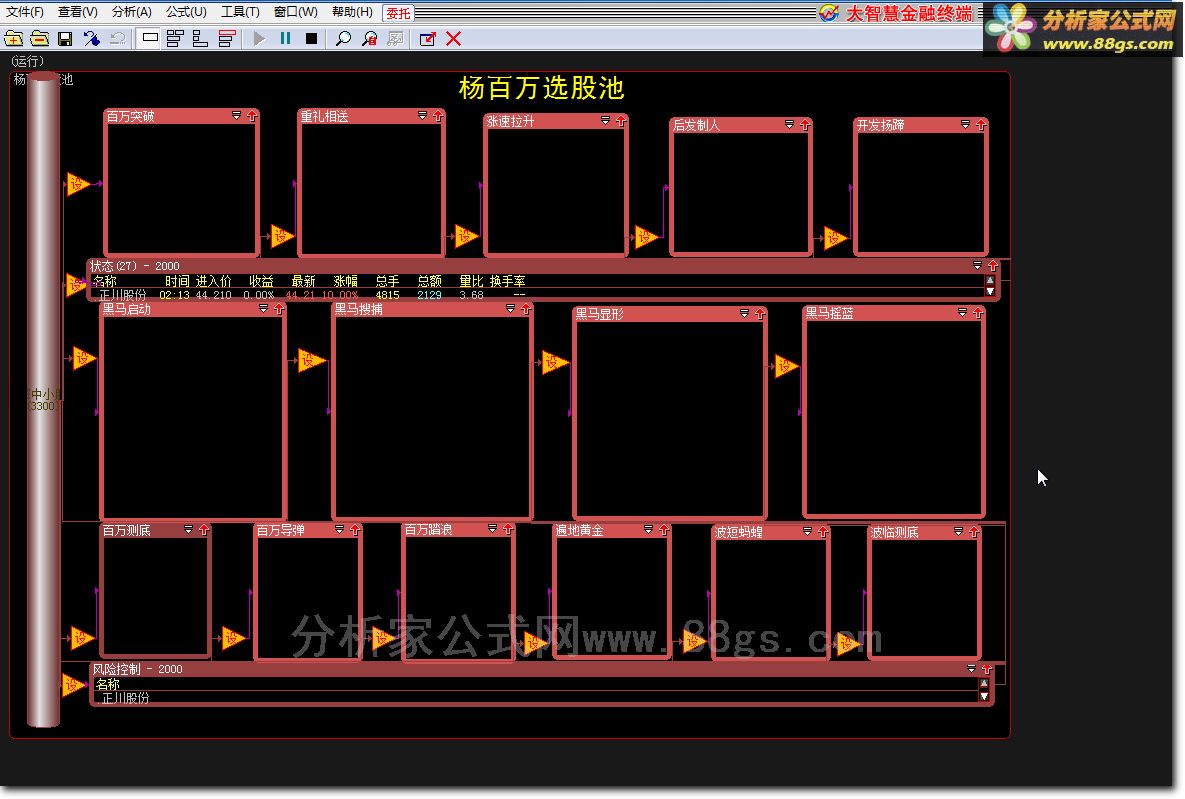Click the red X delete icon

(453, 39)
